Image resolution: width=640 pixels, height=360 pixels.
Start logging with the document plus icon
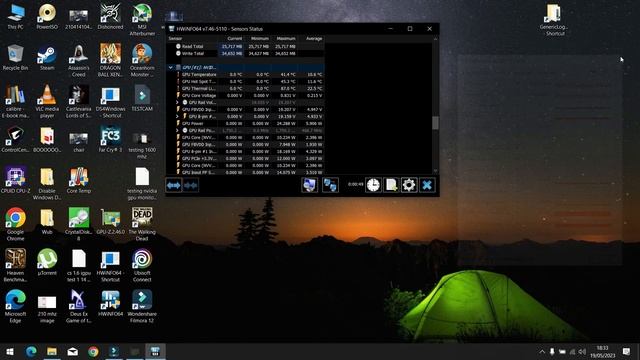tap(391, 185)
